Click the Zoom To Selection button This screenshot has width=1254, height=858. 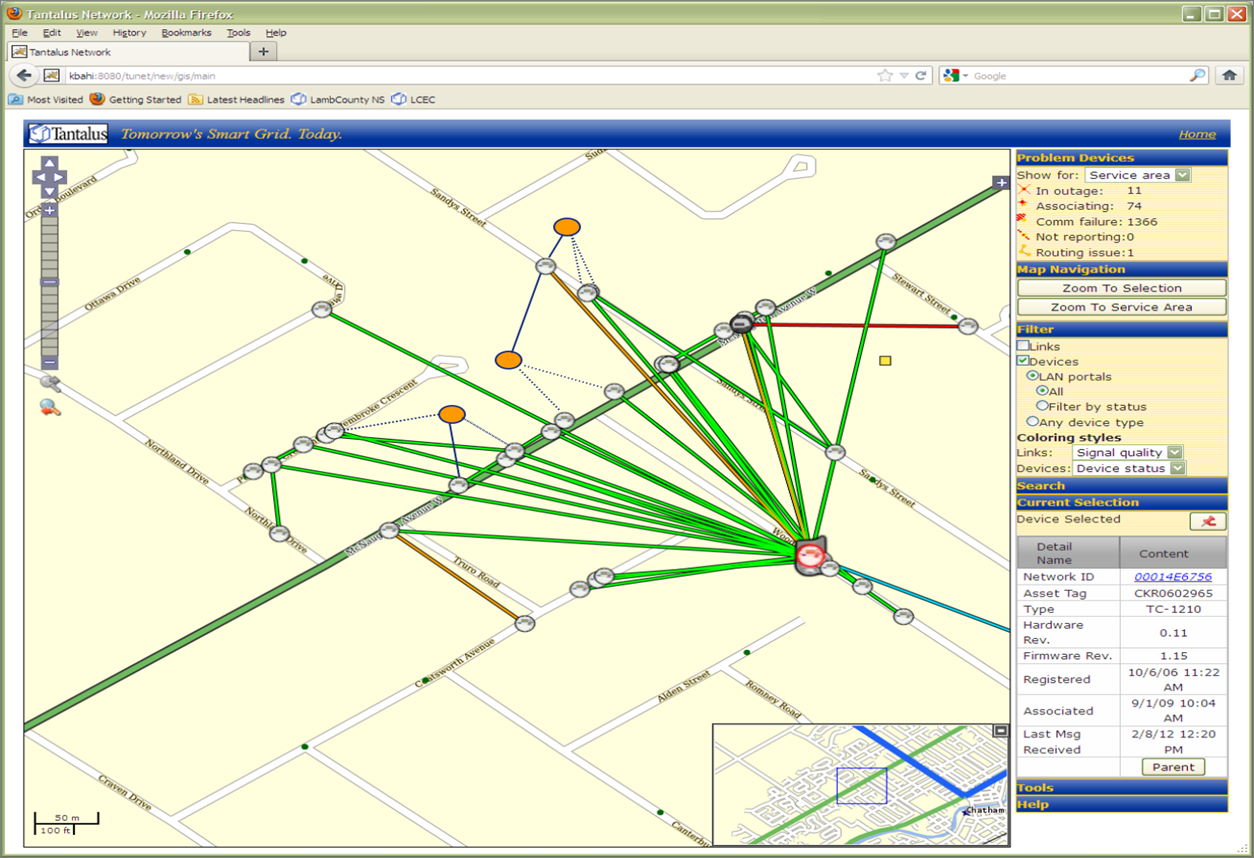point(1121,288)
